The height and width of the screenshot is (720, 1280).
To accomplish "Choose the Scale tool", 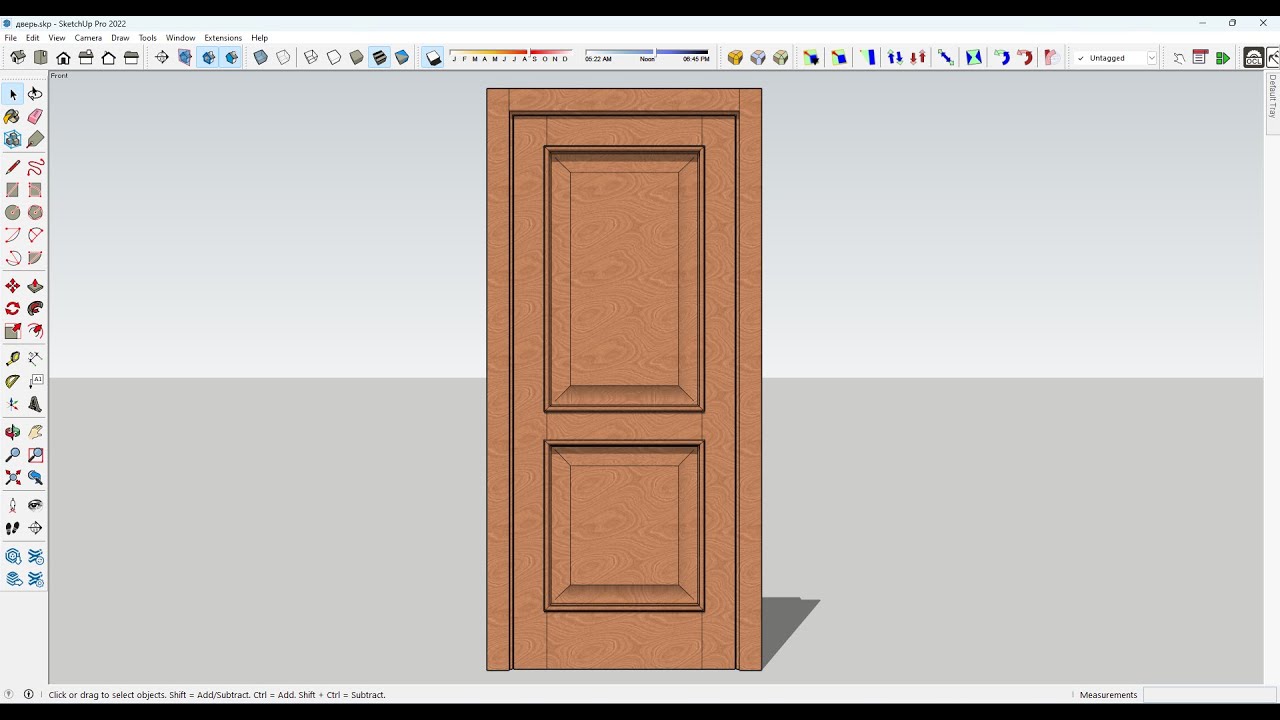I will (13, 331).
